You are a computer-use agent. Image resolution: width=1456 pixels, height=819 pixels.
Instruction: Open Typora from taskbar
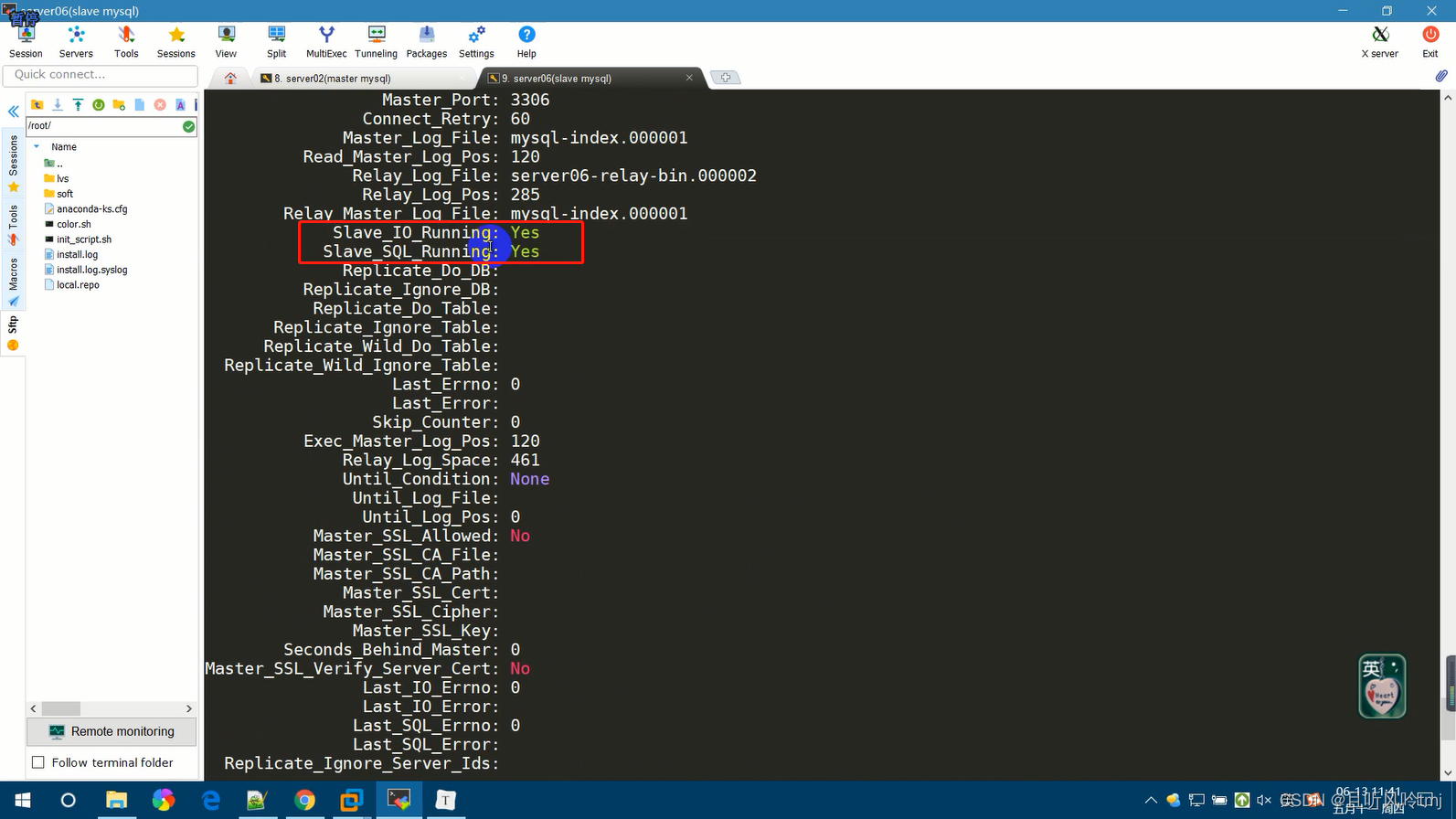pyautogui.click(x=445, y=800)
